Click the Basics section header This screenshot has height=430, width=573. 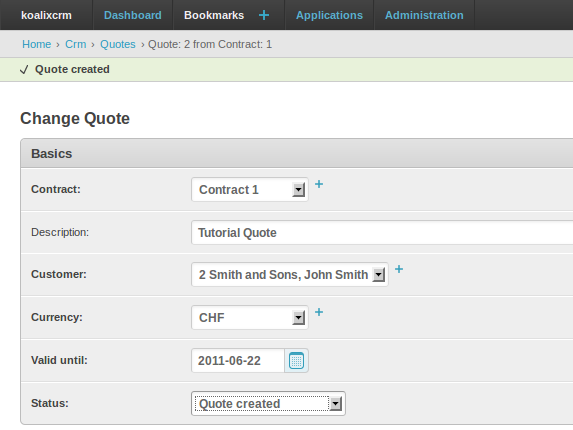pos(297,153)
